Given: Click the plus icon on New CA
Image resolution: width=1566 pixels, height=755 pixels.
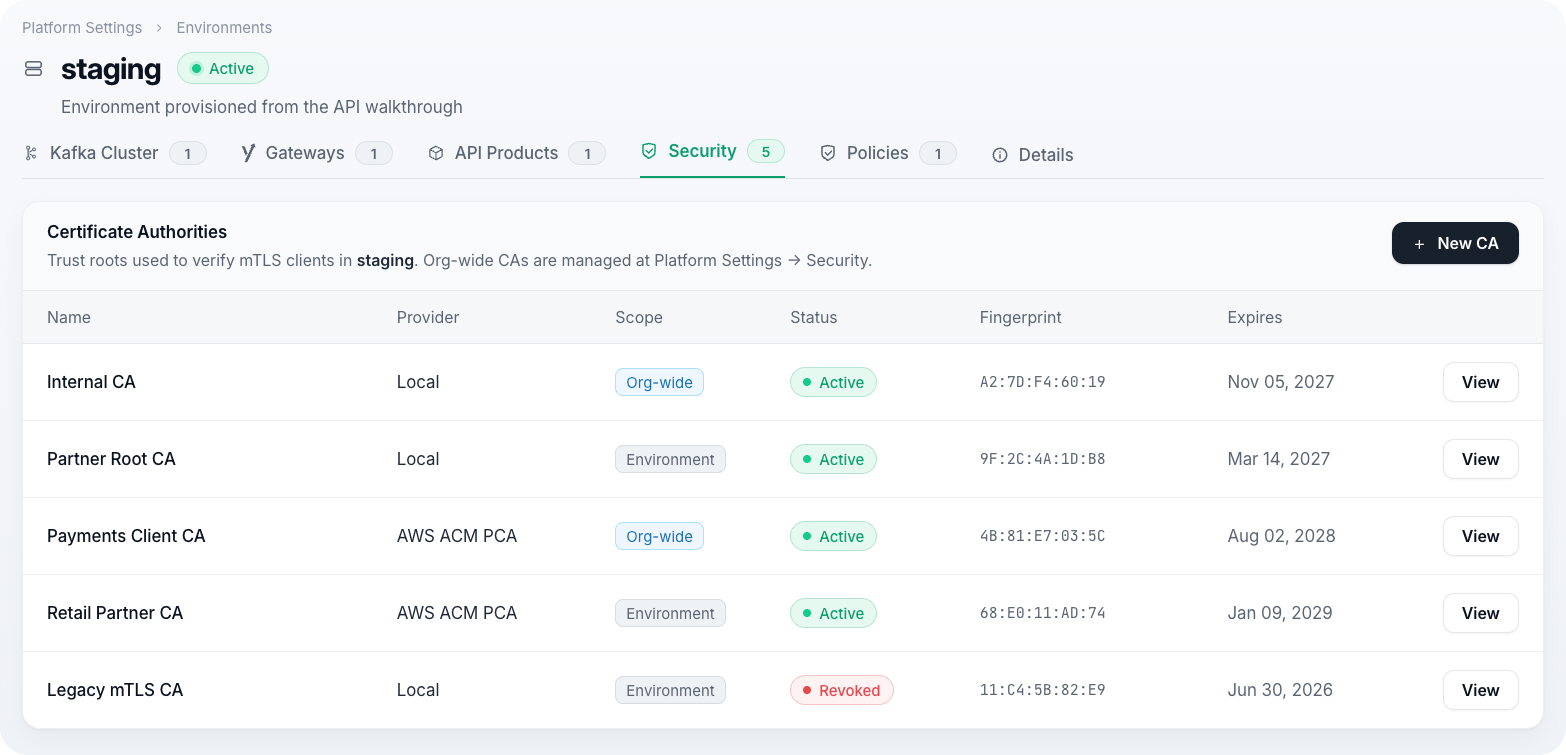Looking at the screenshot, I should (1419, 244).
